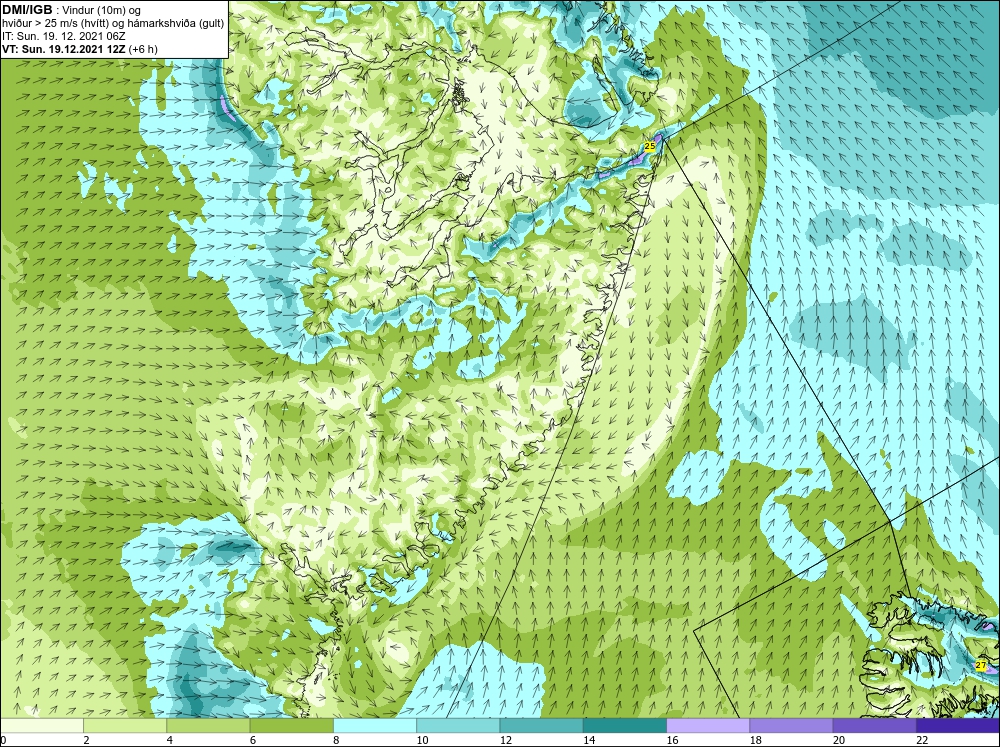Select the 12-14 m/s teal legend color
1000x747 pixels.
541,726
